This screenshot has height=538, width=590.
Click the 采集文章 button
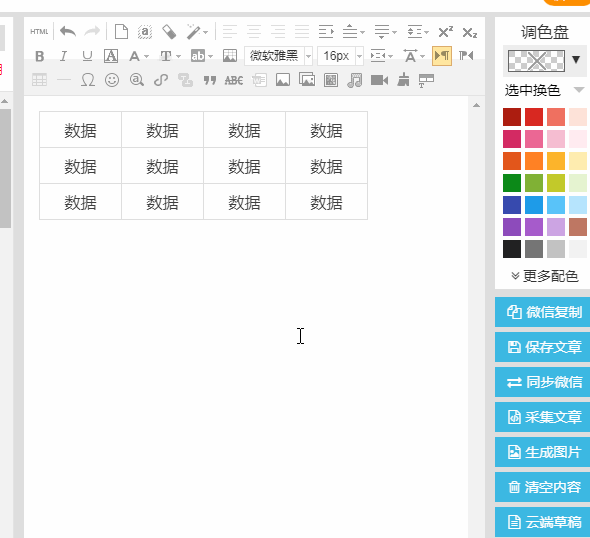(543, 417)
